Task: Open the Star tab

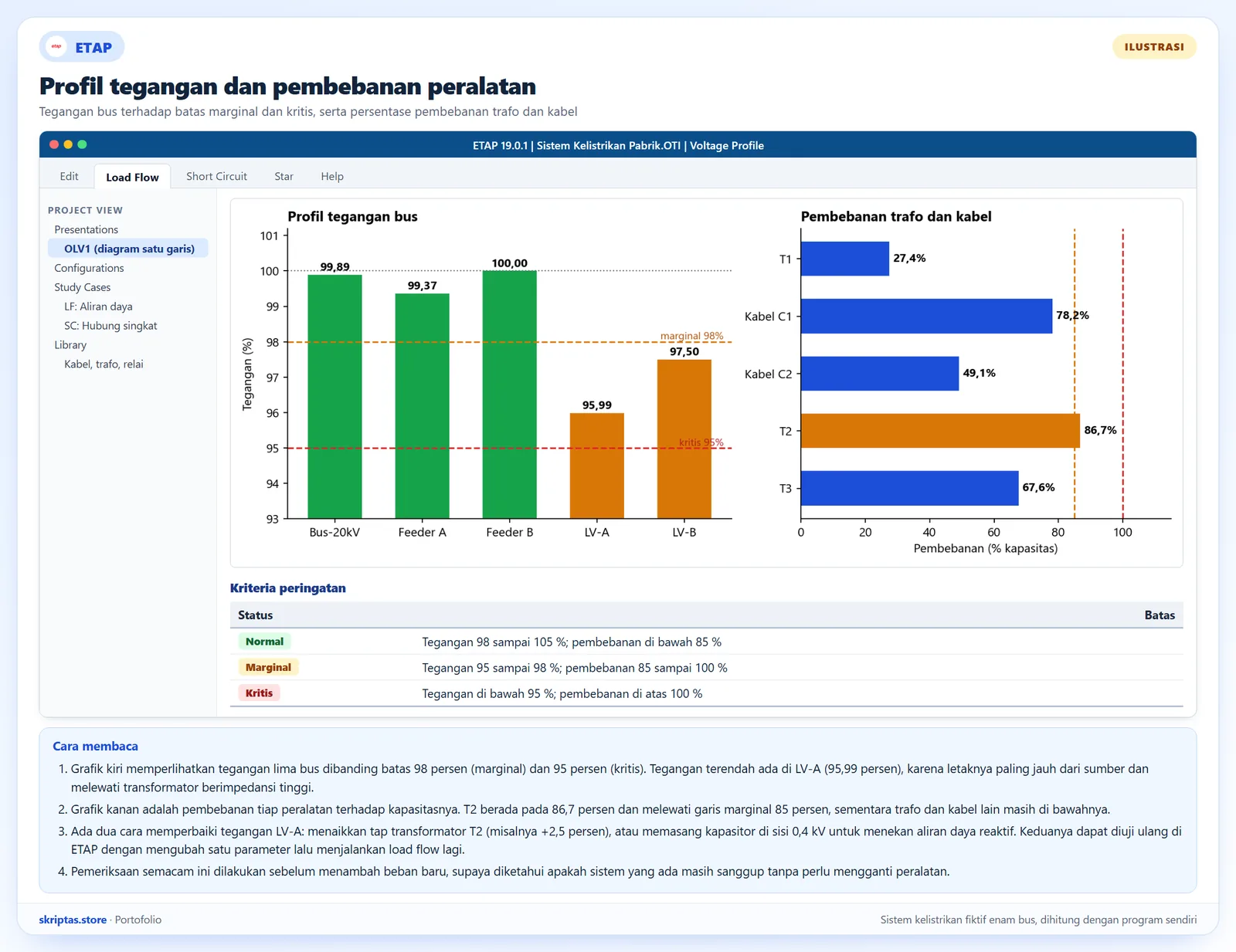Action: pos(284,176)
